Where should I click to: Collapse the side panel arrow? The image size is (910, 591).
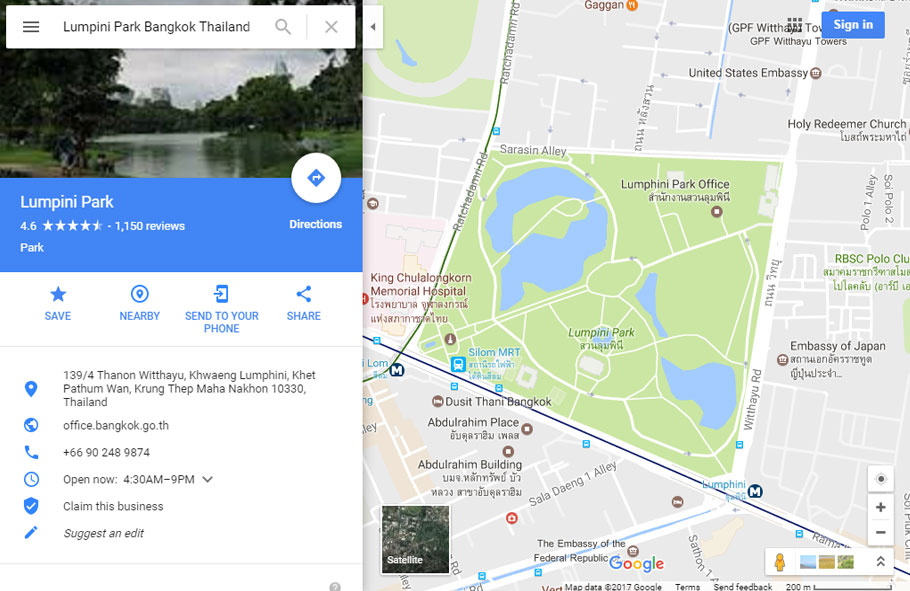pos(373,27)
